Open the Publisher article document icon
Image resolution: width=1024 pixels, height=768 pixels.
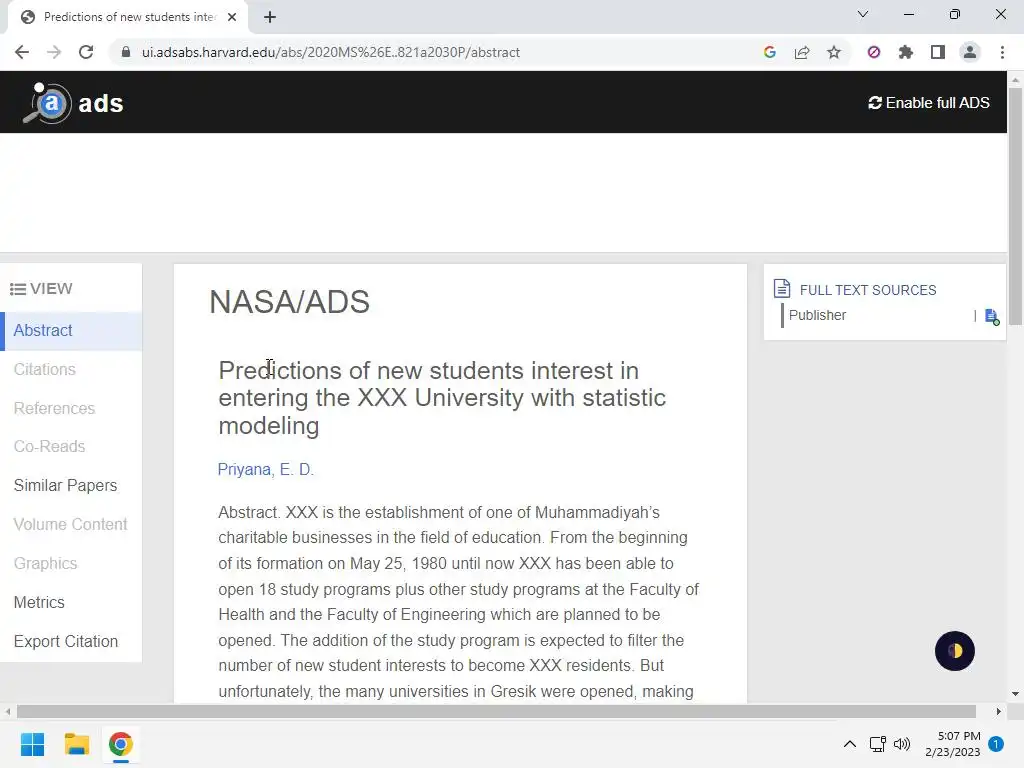pyautogui.click(x=991, y=317)
